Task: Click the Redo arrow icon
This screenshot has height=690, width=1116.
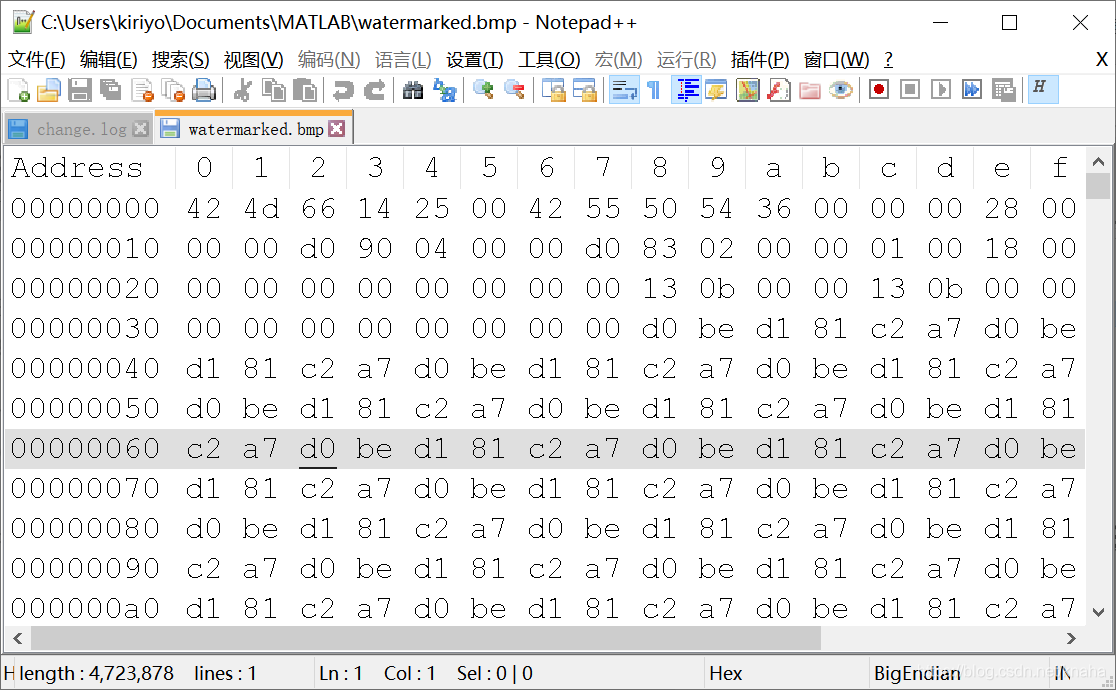Action: pyautogui.click(x=374, y=90)
